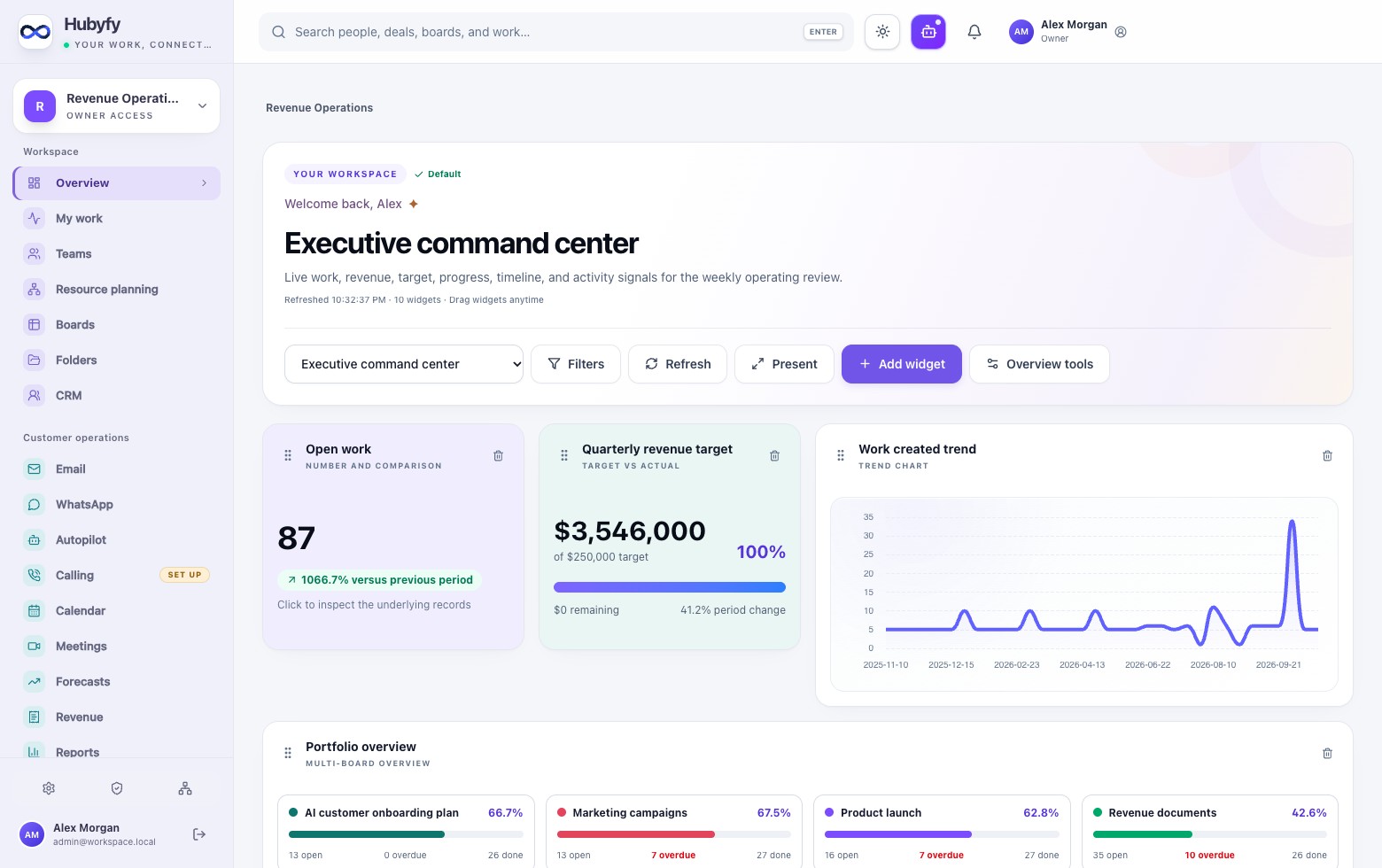
Task: Click the Autopilot bot icon
Action: pyautogui.click(x=34, y=540)
